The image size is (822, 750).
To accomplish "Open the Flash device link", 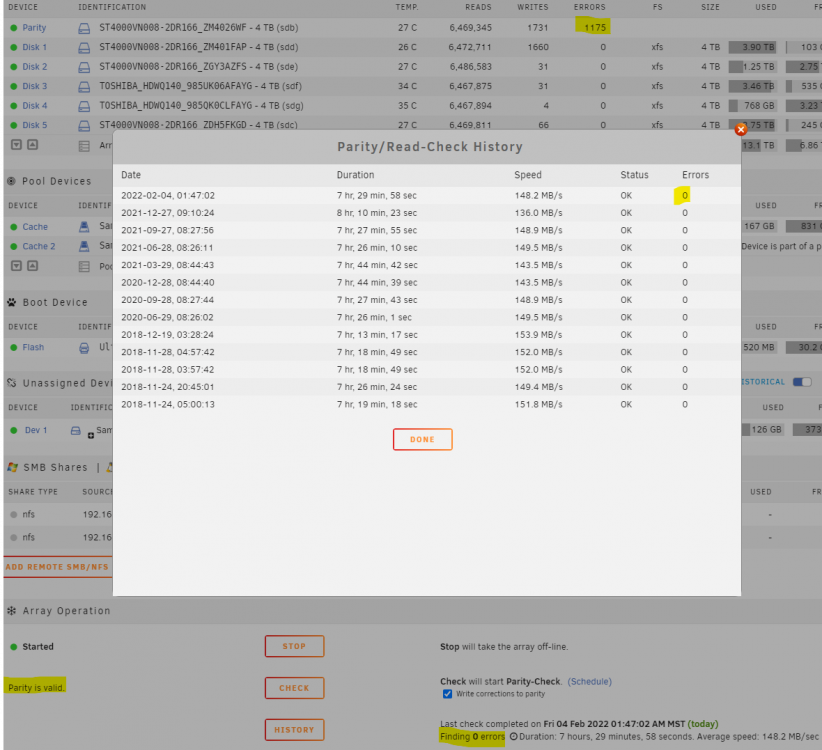I will click(x=33, y=347).
